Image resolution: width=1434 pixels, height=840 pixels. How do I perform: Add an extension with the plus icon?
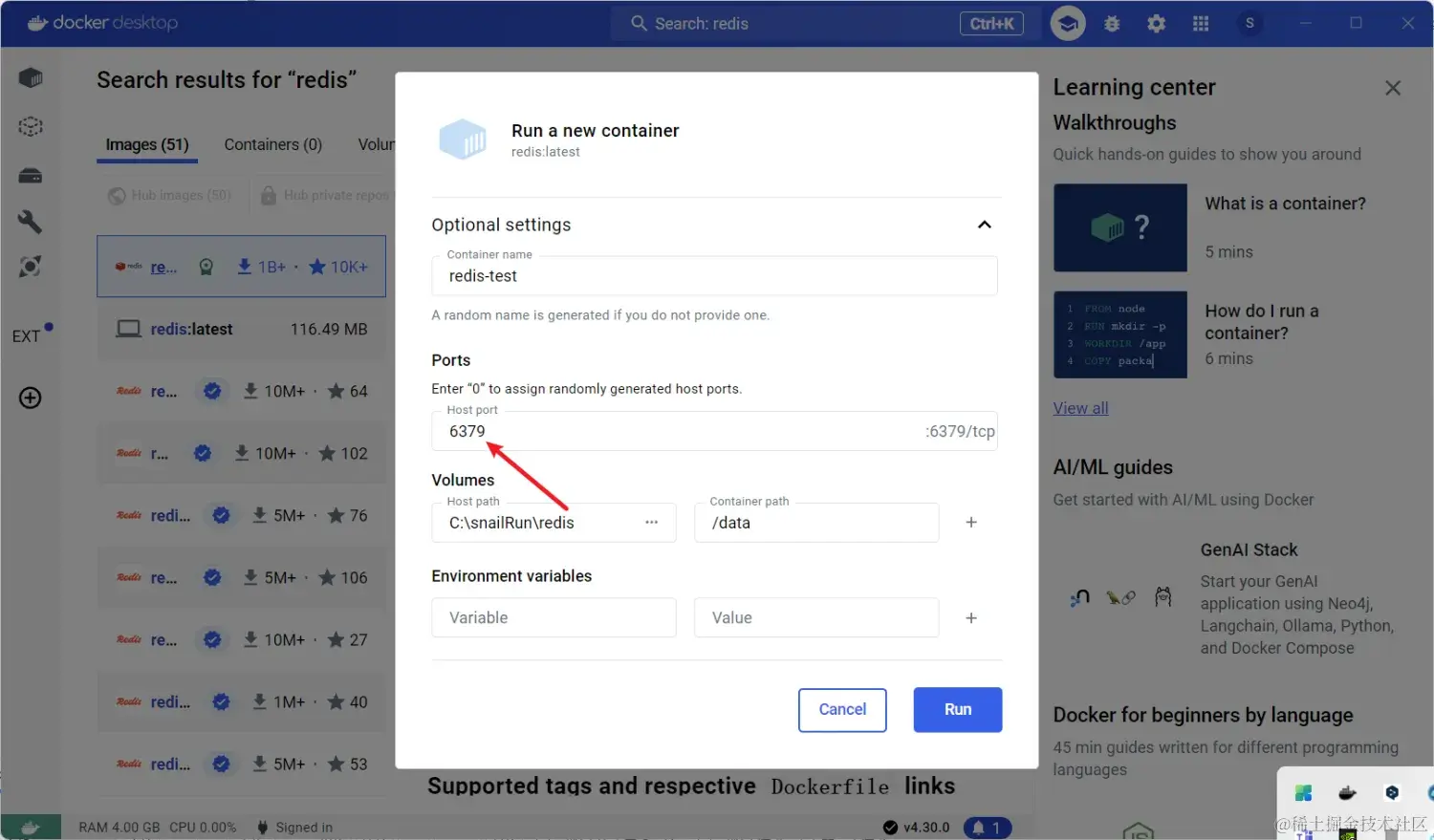click(x=31, y=398)
